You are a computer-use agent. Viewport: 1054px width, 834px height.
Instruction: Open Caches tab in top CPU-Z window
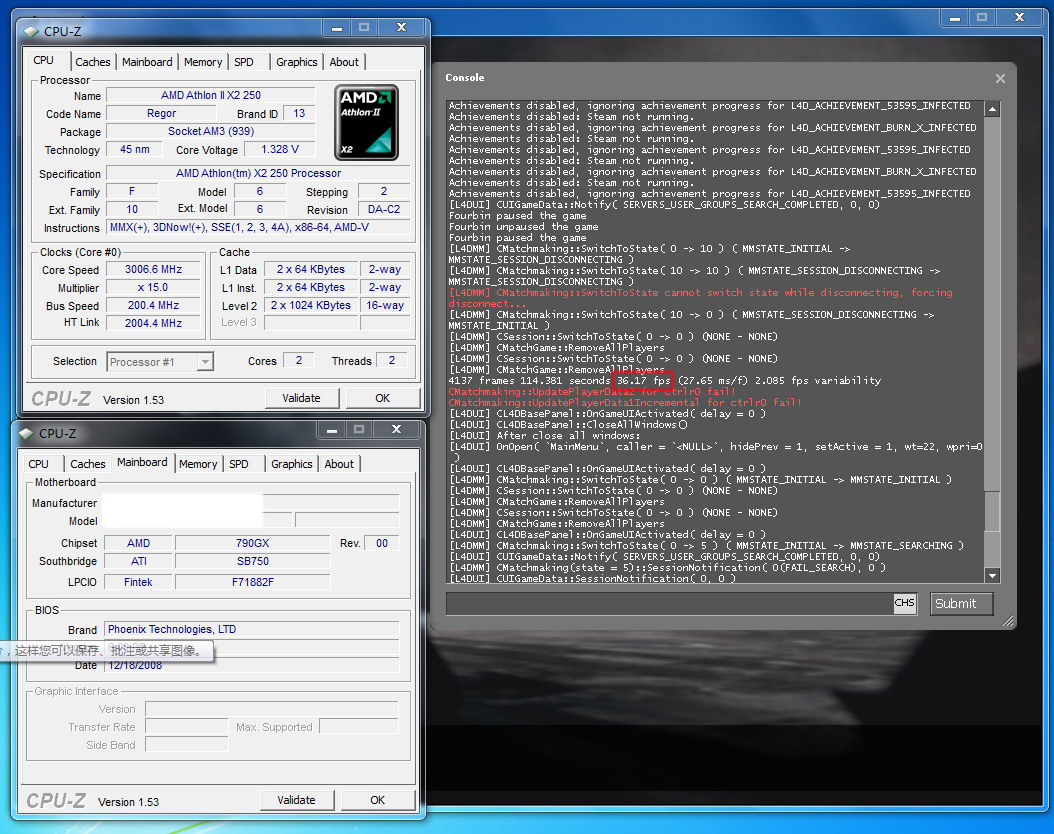93,62
